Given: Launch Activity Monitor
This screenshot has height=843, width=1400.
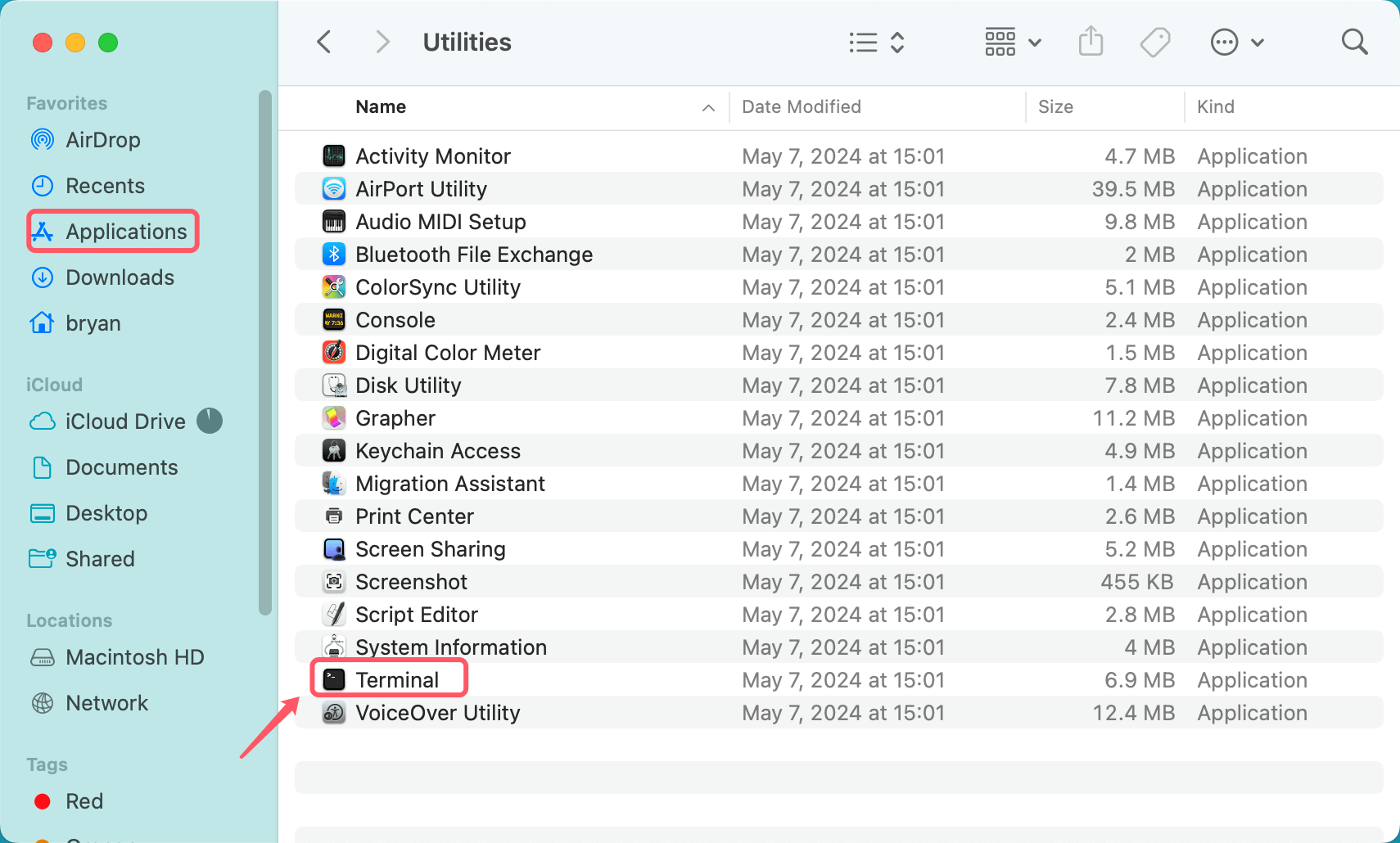Looking at the screenshot, I should [x=433, y=156].
